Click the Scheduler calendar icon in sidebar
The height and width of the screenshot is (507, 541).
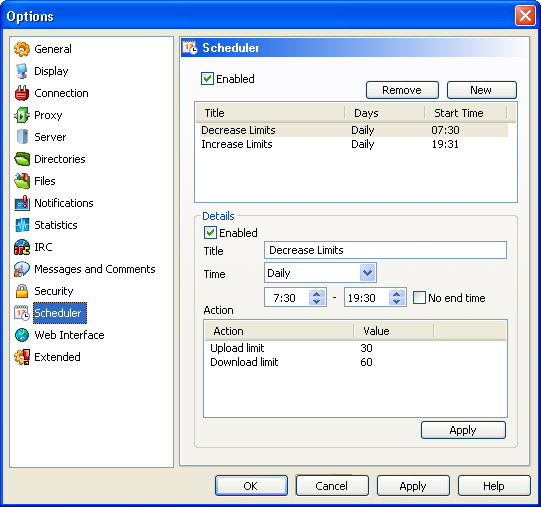tap(22, 313)
